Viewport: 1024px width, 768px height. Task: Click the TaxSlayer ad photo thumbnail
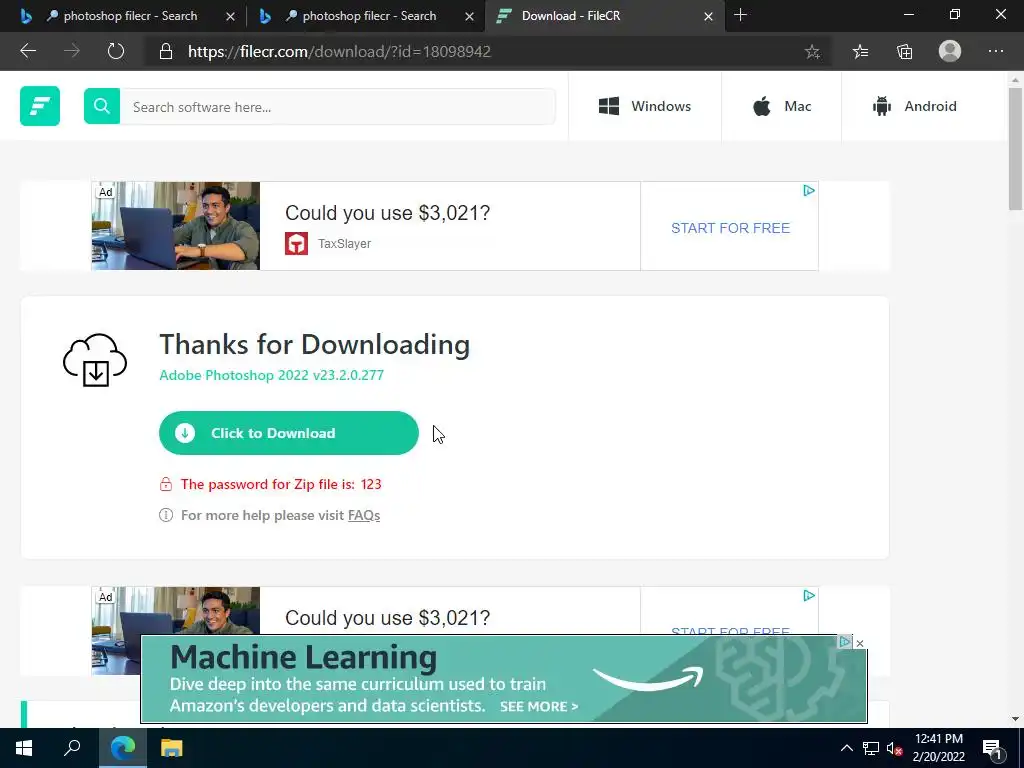pyautogui.click(x=176, y=226)
